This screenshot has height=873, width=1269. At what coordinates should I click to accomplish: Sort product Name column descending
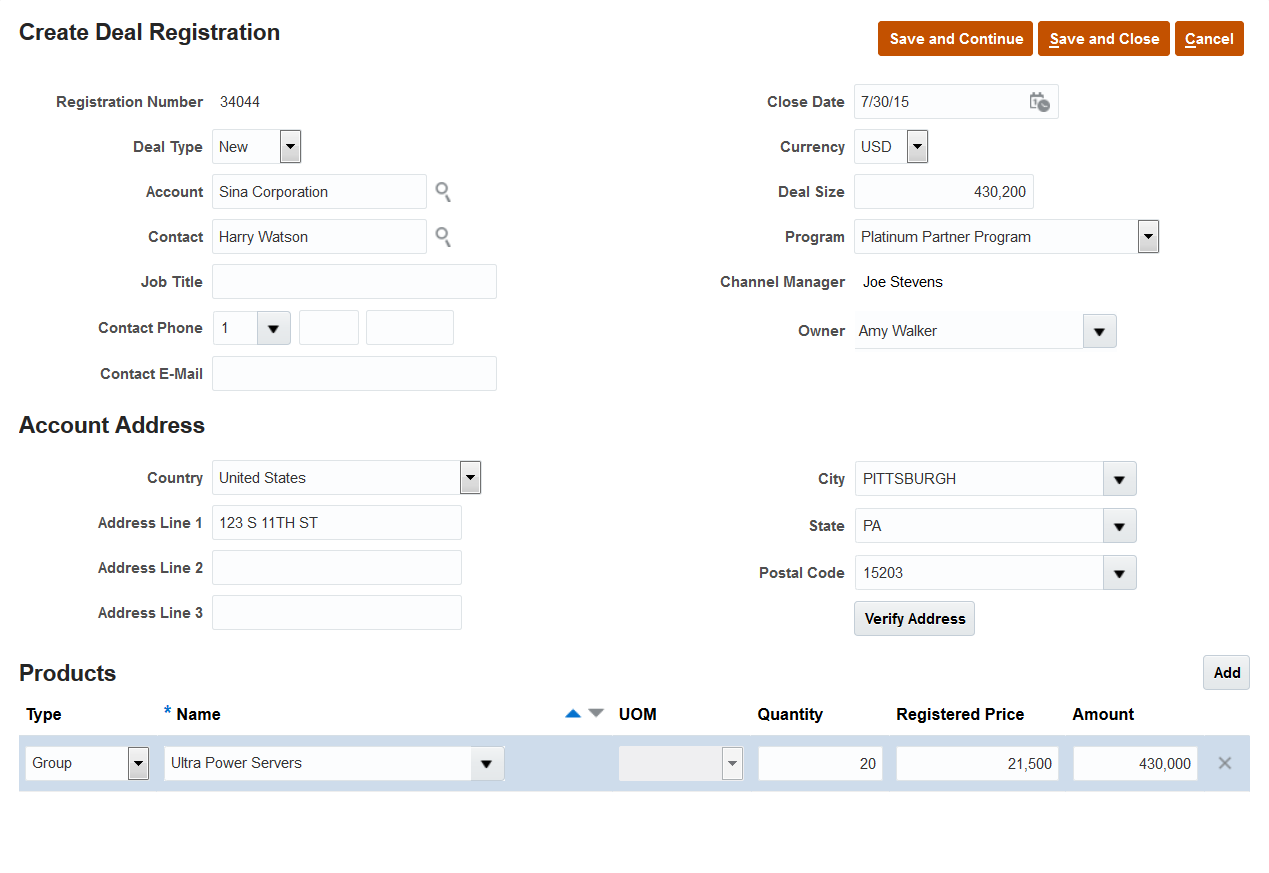coord(596,714)
